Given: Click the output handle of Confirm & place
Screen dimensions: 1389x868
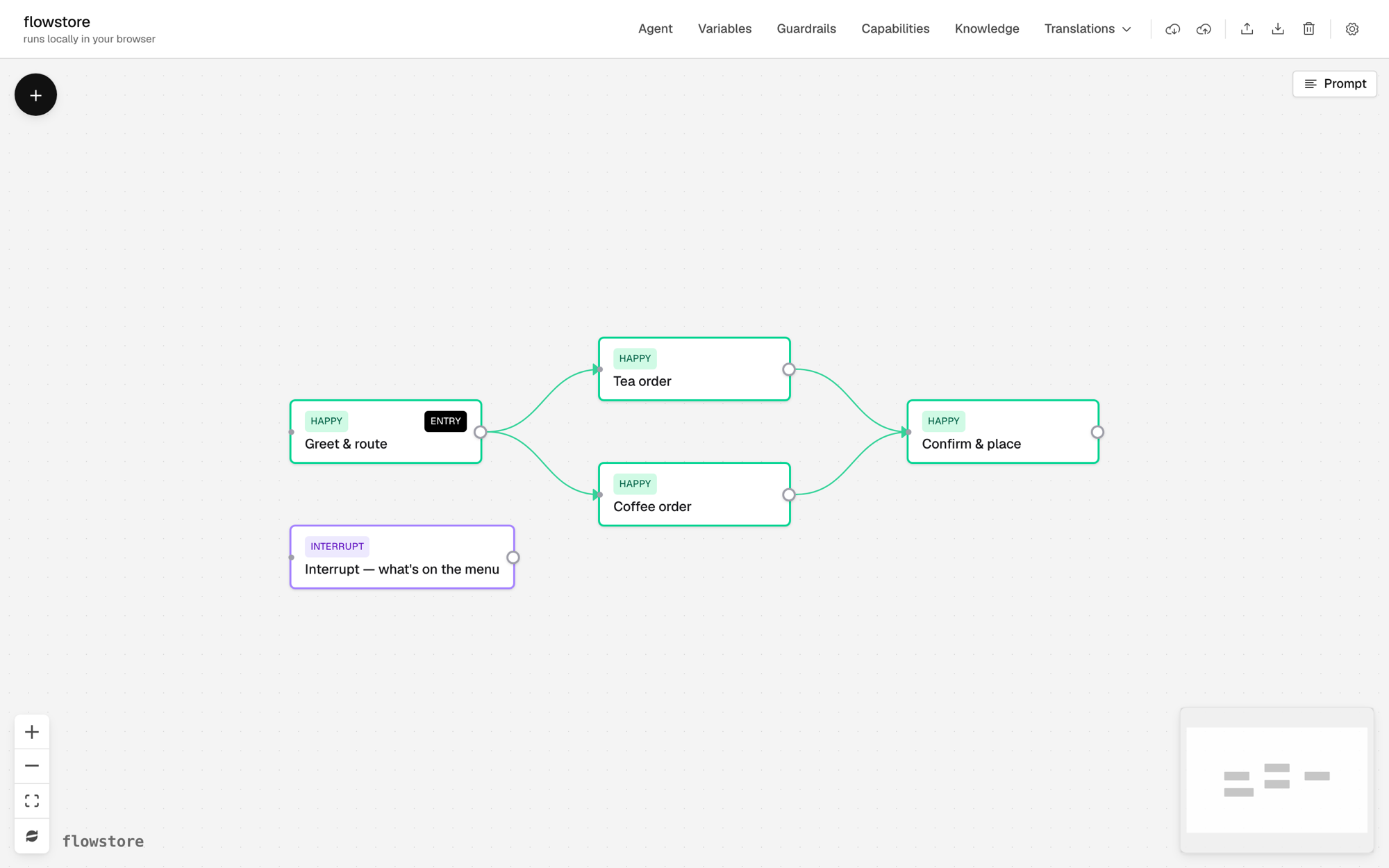Looking at the screenshot, I should coord(1097,432).
